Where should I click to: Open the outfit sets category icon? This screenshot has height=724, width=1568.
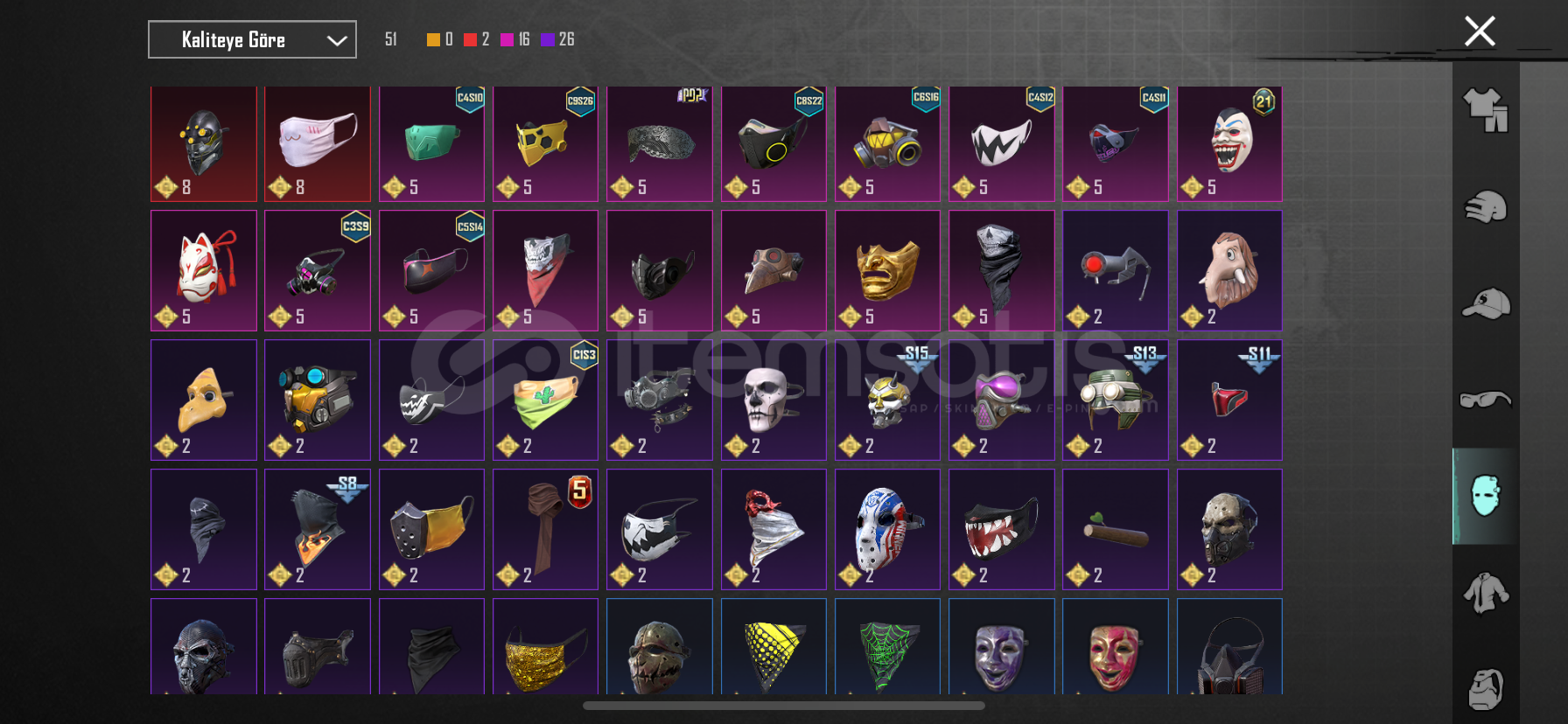click(x=1486, y=110)
